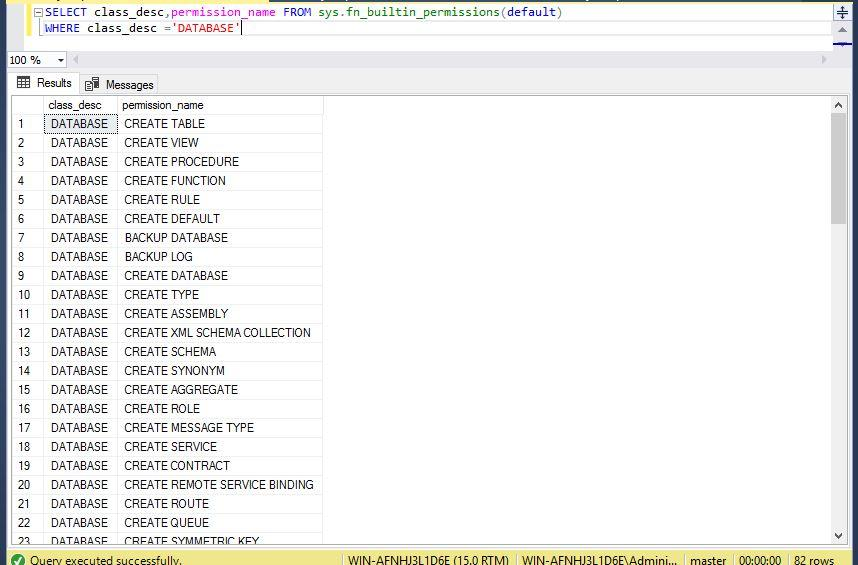Click the CREATE TYPE cell
858x565 pixels.
coord(220,295)
